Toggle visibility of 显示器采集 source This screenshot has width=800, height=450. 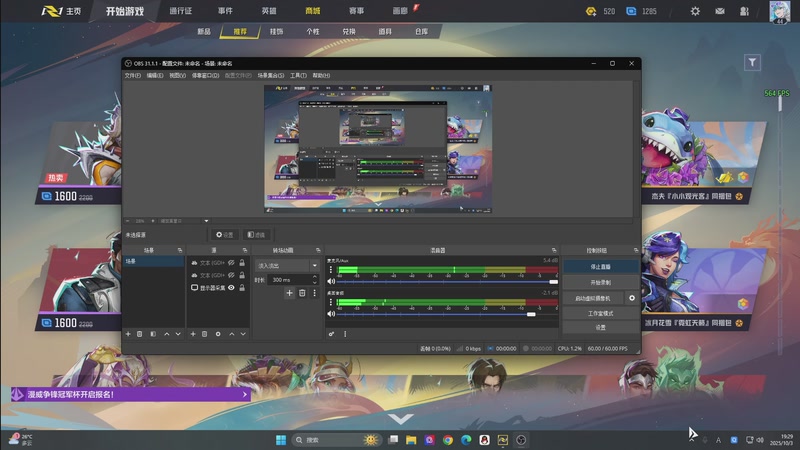tap(231, 288)
